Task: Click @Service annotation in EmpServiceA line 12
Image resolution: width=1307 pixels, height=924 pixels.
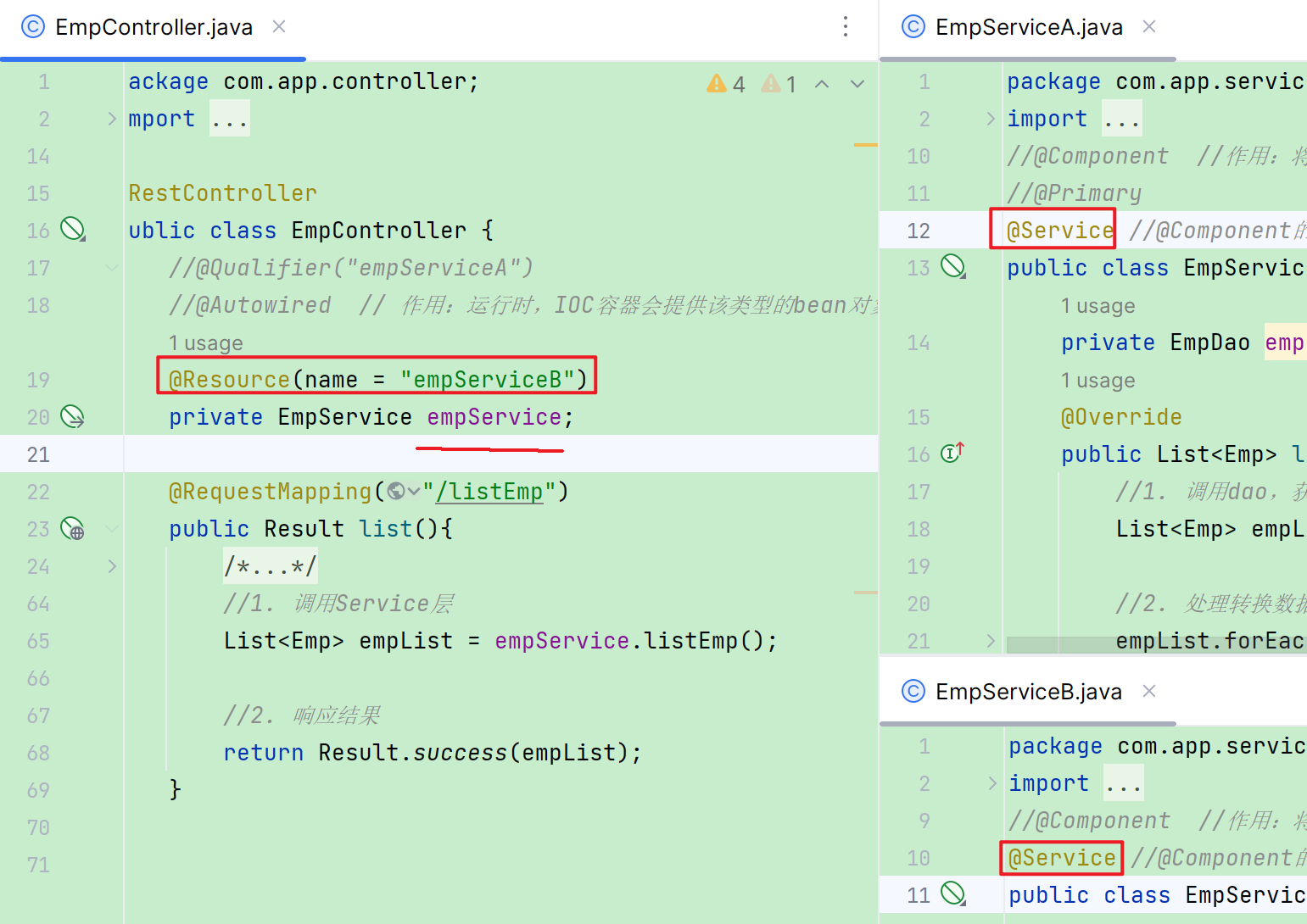Action: (1060, 231)
